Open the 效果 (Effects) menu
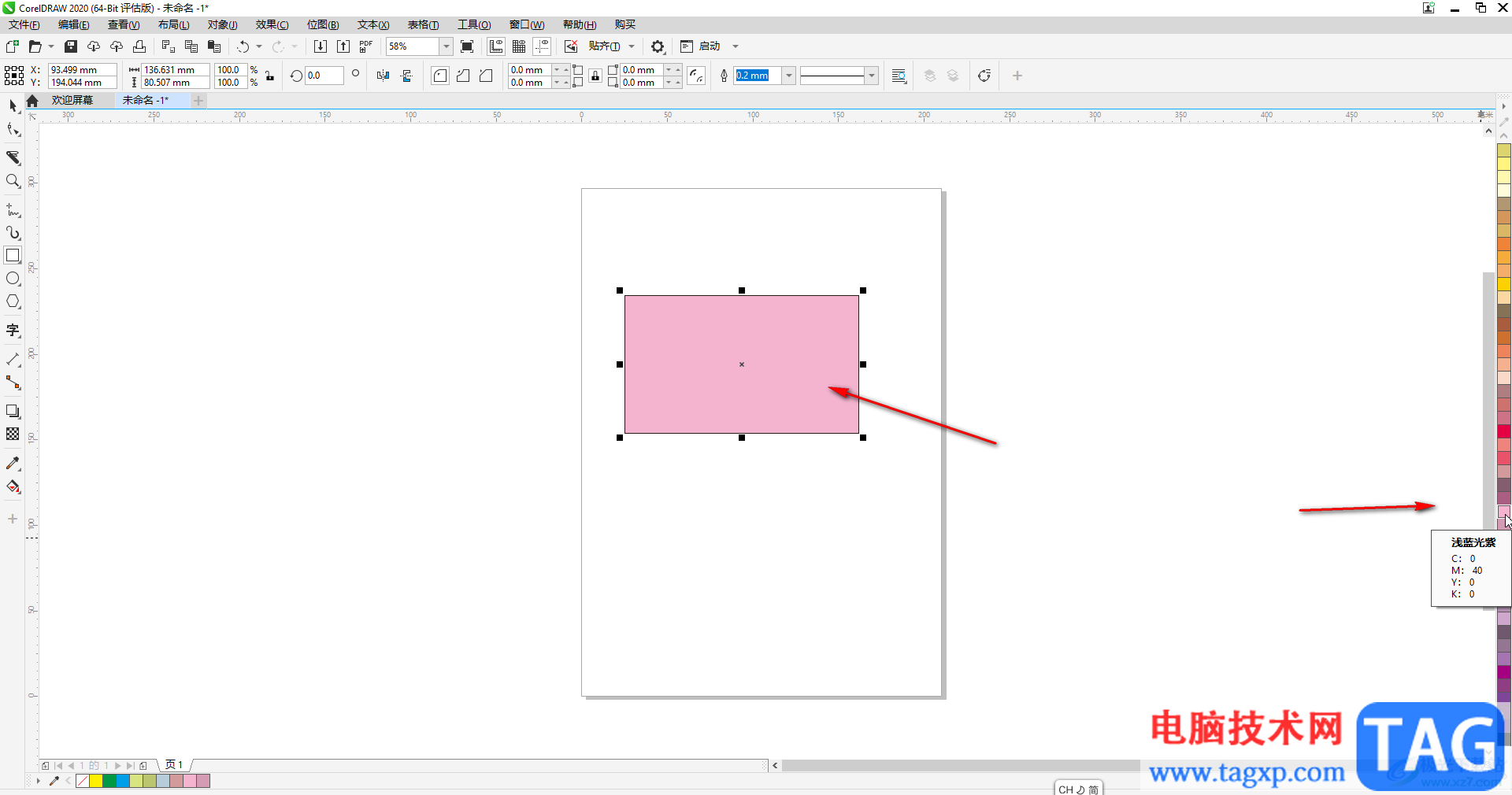This screenshot has width=1512, height=795. coord(272,25)
